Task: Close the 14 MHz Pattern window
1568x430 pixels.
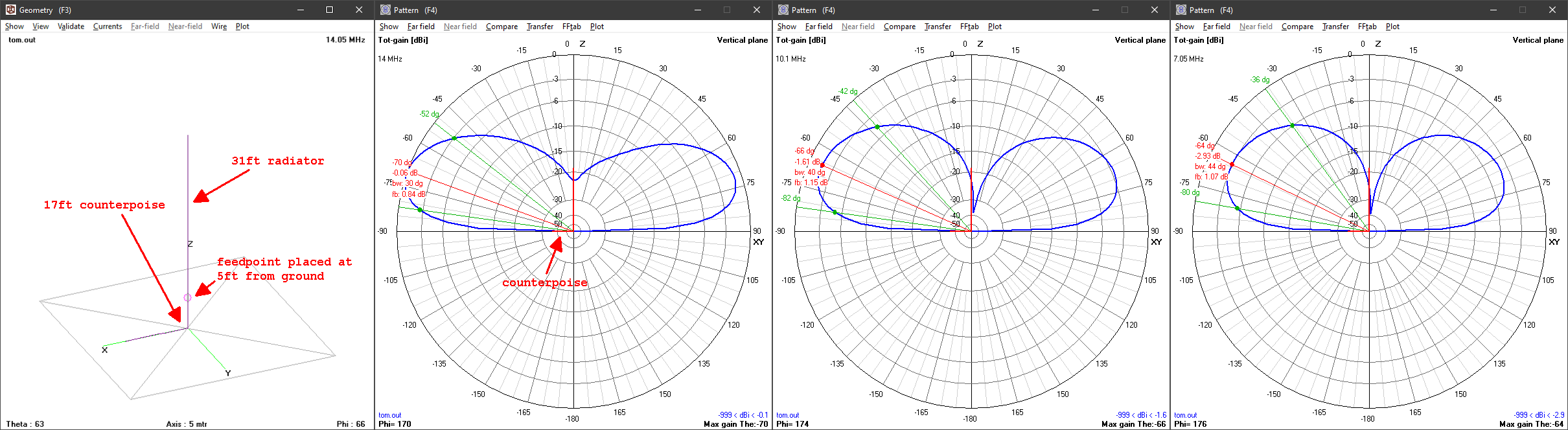Action: coord(756,10)
